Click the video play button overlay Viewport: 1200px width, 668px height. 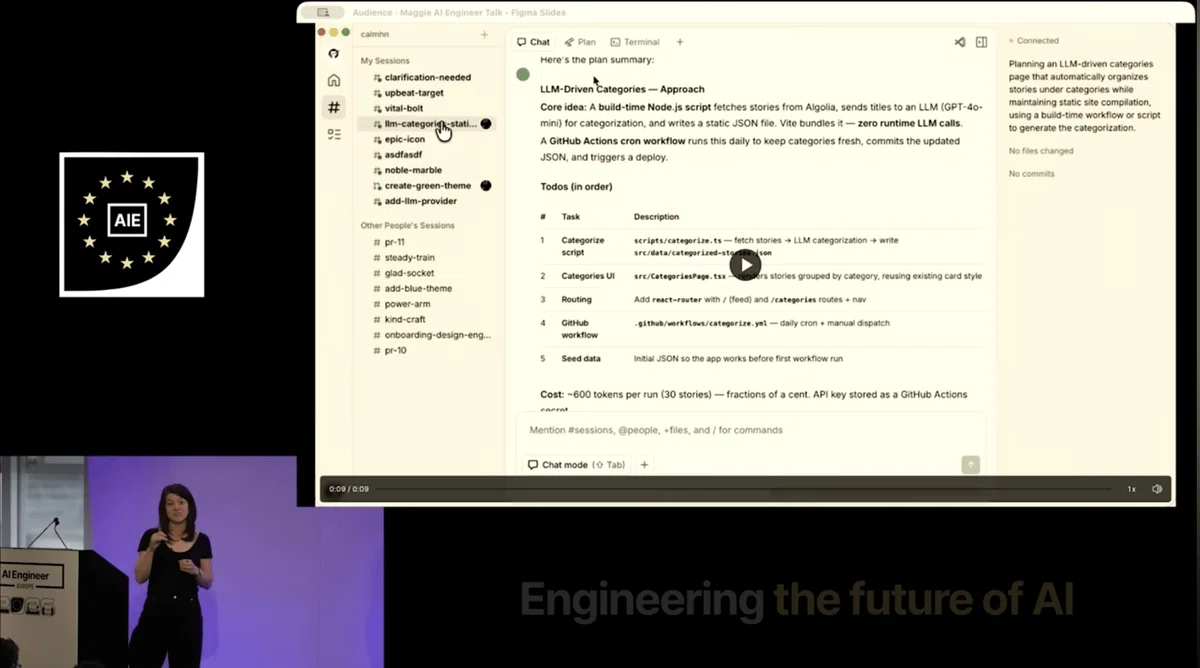click(x=745, y=265)
